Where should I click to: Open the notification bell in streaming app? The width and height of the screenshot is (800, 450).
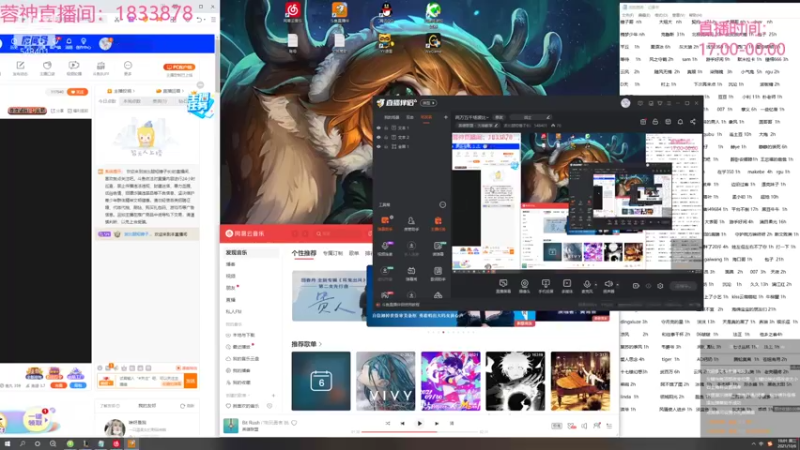click(x=680, y=122)
